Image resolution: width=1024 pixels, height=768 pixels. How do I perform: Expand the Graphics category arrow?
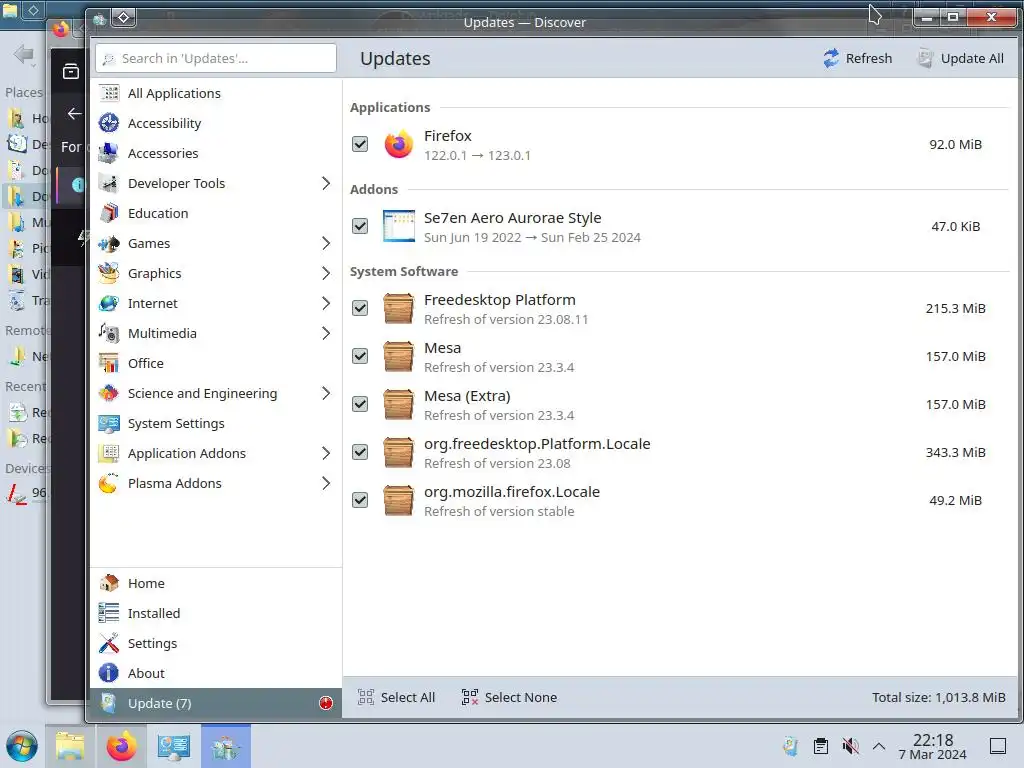point(326,274)
